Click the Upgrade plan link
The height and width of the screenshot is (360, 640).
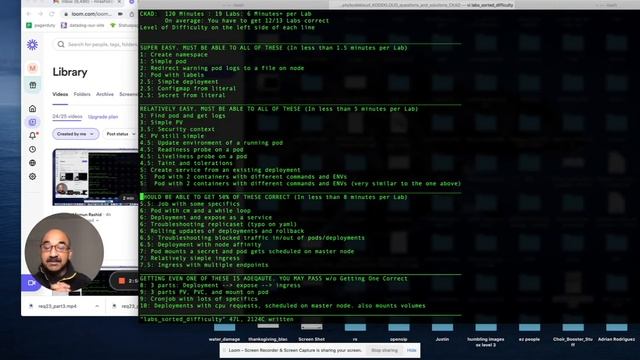[103, 117]
